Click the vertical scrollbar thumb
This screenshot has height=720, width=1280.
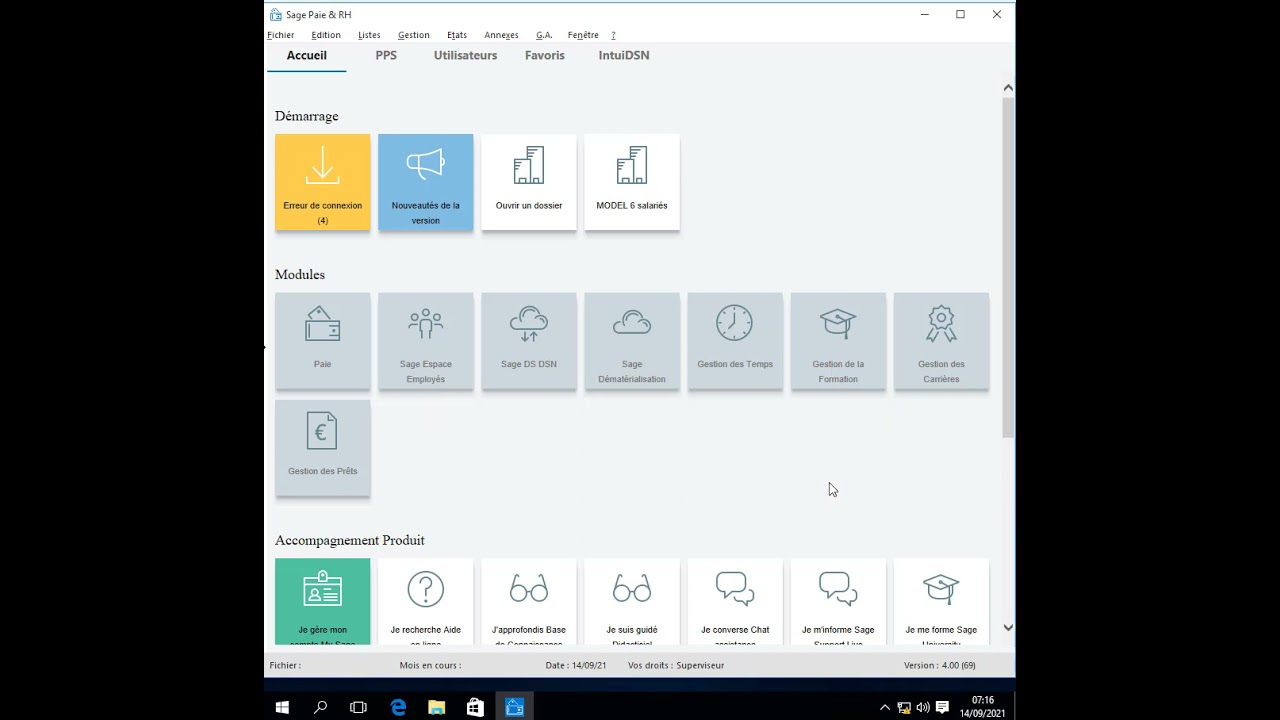click(1008, 267)
